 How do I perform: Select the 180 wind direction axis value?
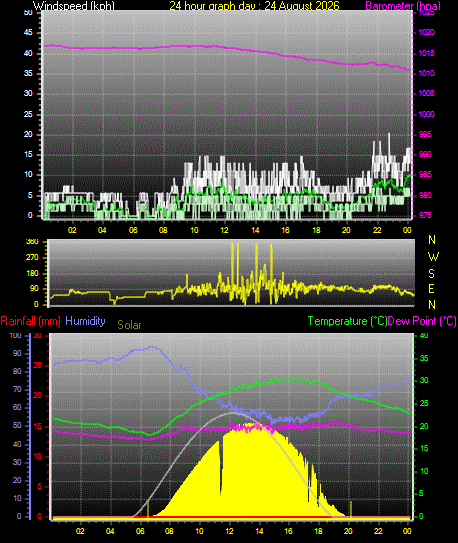pyautogui.click(x=33, y=274)
